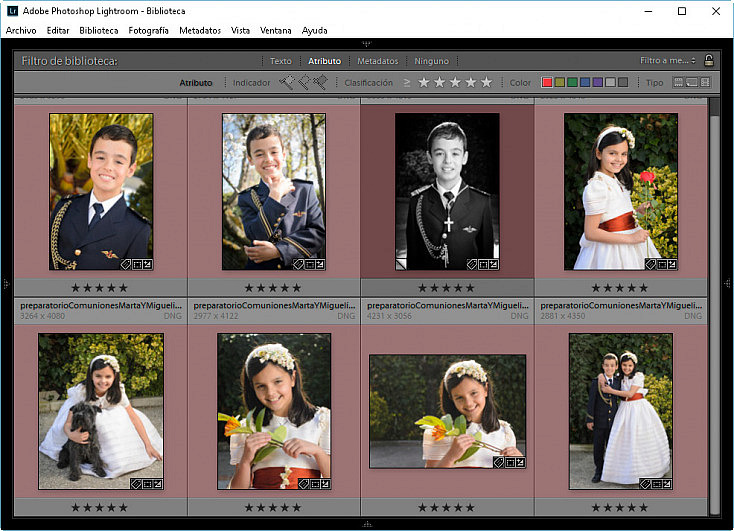Open the Ventana menu
Screen dimensions: 734x531
[275, 30]
